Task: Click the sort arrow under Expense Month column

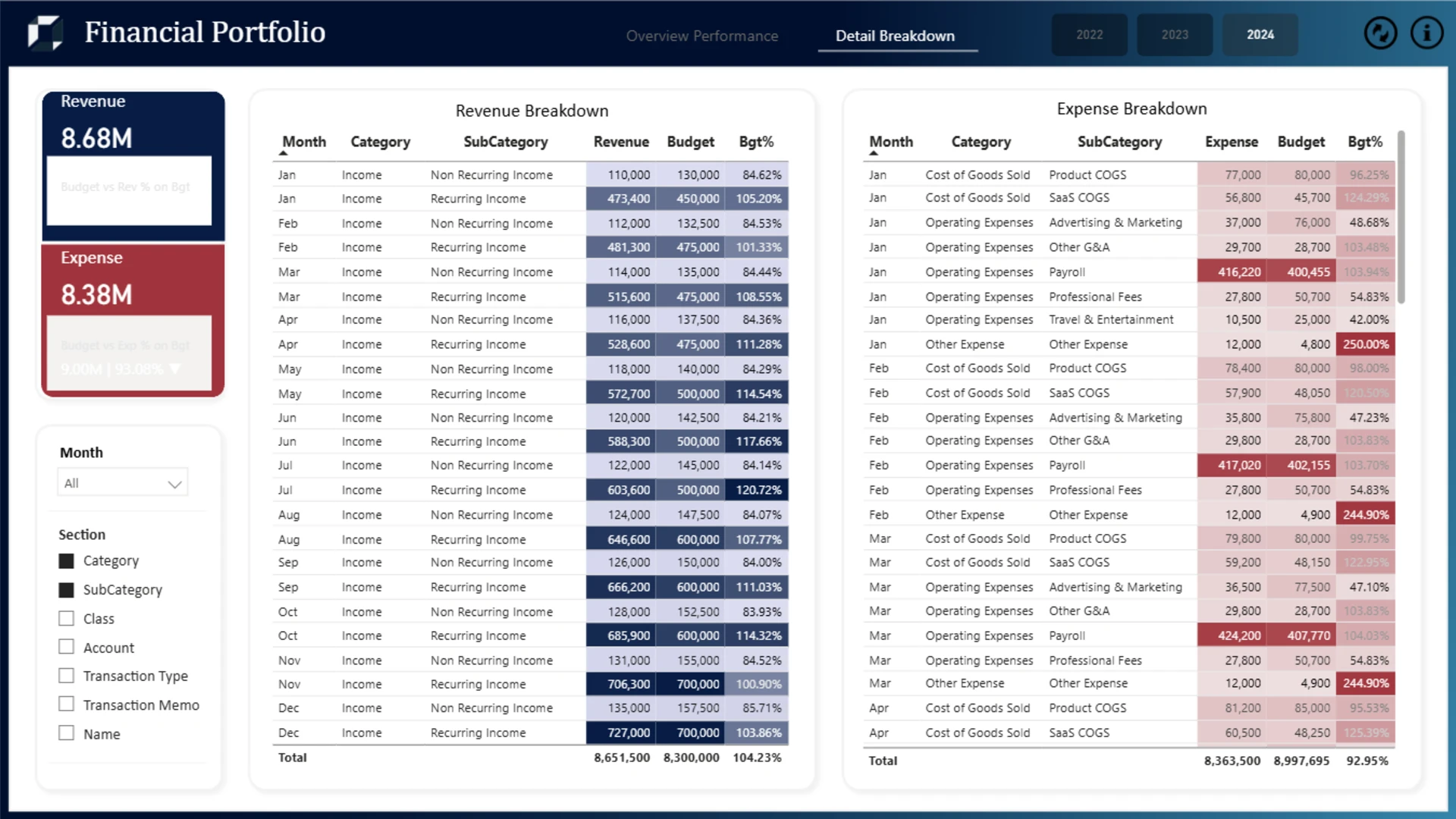Action: [x=874, y=153]
